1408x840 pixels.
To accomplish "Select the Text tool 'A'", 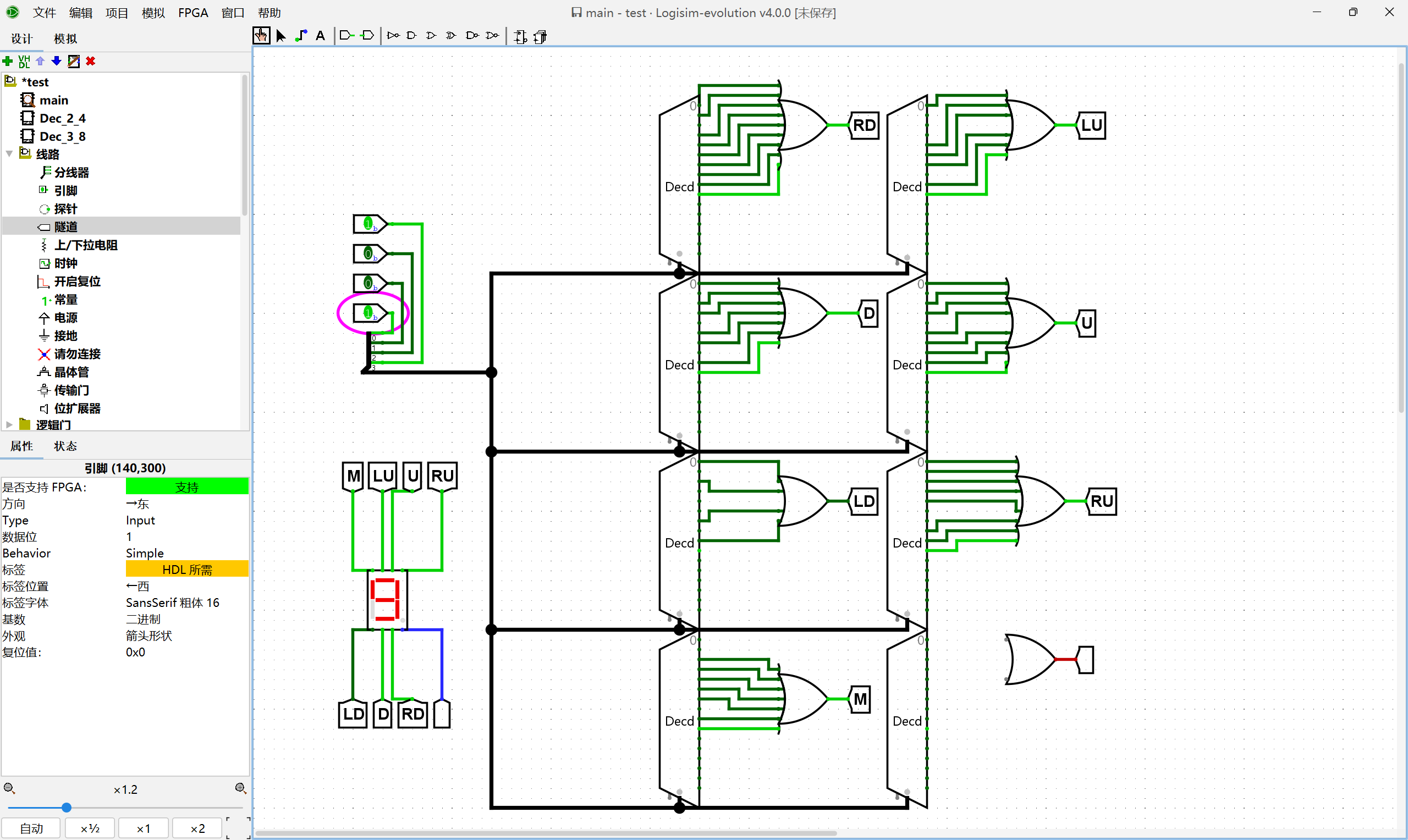I will click(321, 36).
